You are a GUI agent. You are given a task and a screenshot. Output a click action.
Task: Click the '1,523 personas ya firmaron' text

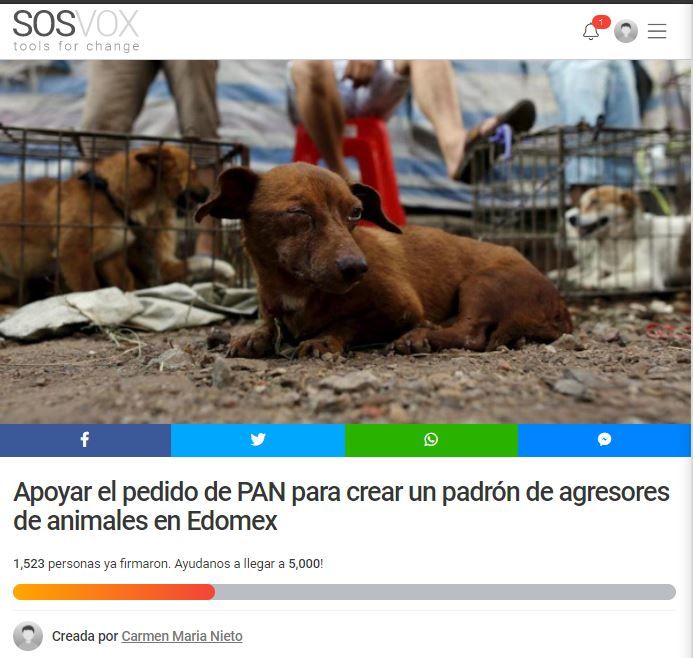pyautogui.click(x=91, y=564)
